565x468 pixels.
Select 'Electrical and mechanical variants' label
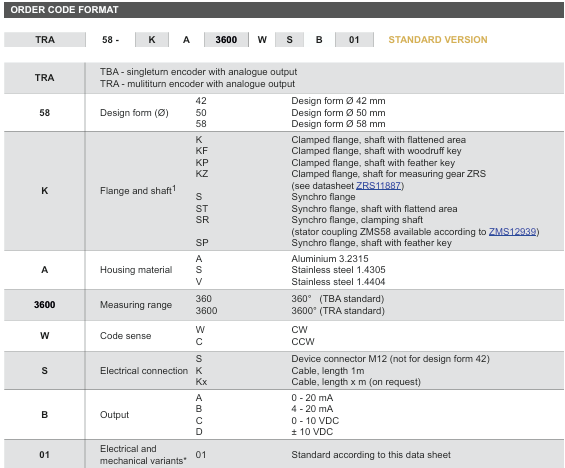tap(143, 455)
